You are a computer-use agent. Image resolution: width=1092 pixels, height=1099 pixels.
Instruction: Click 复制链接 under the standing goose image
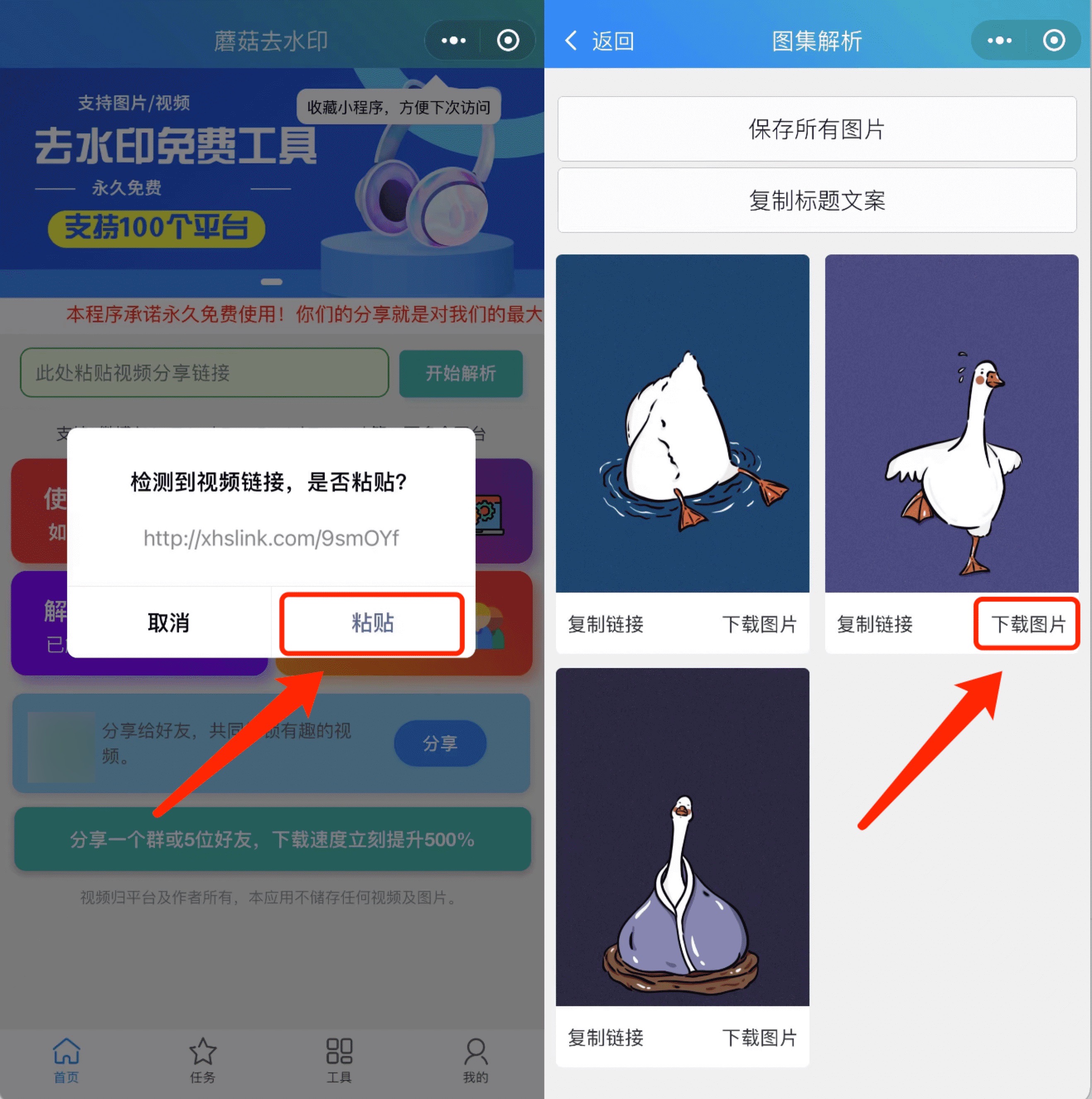point(869,623)
